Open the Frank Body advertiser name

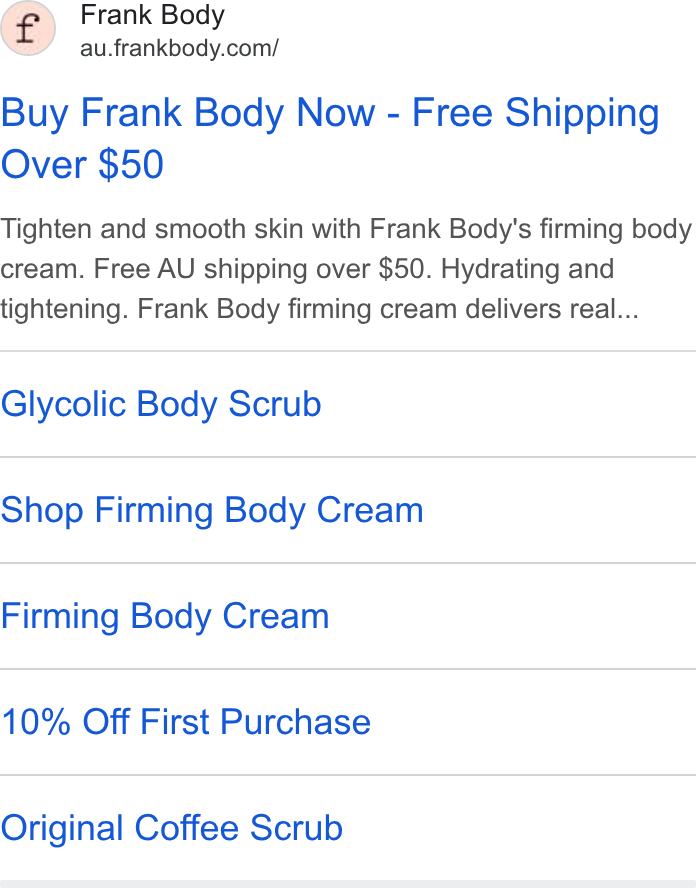(152, 16)
